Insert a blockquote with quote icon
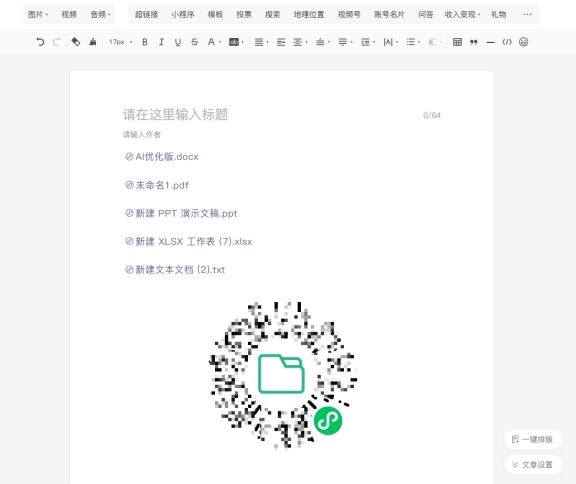 474,42
